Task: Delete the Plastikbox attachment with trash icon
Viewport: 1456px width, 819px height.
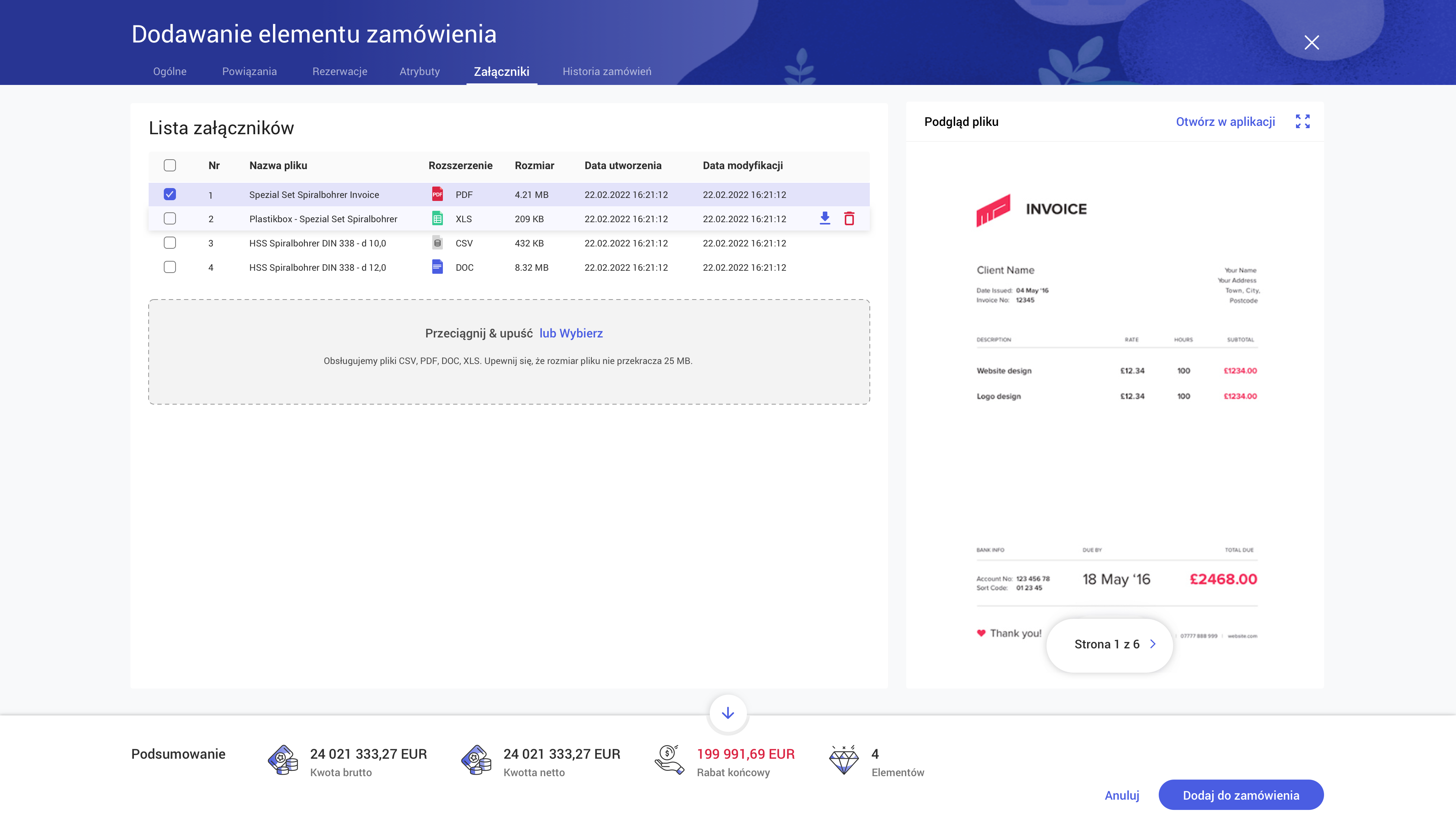Action: [849, 218]
